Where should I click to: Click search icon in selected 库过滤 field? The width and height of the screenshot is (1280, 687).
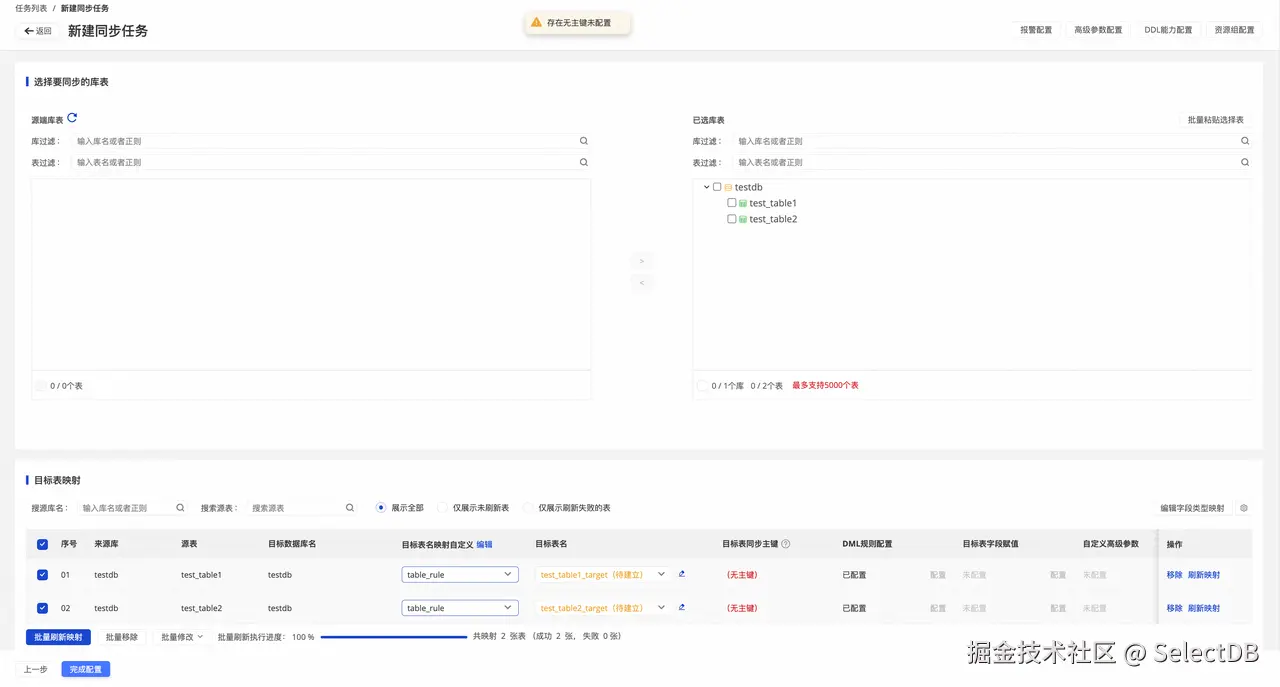[x=1245, y=141]
